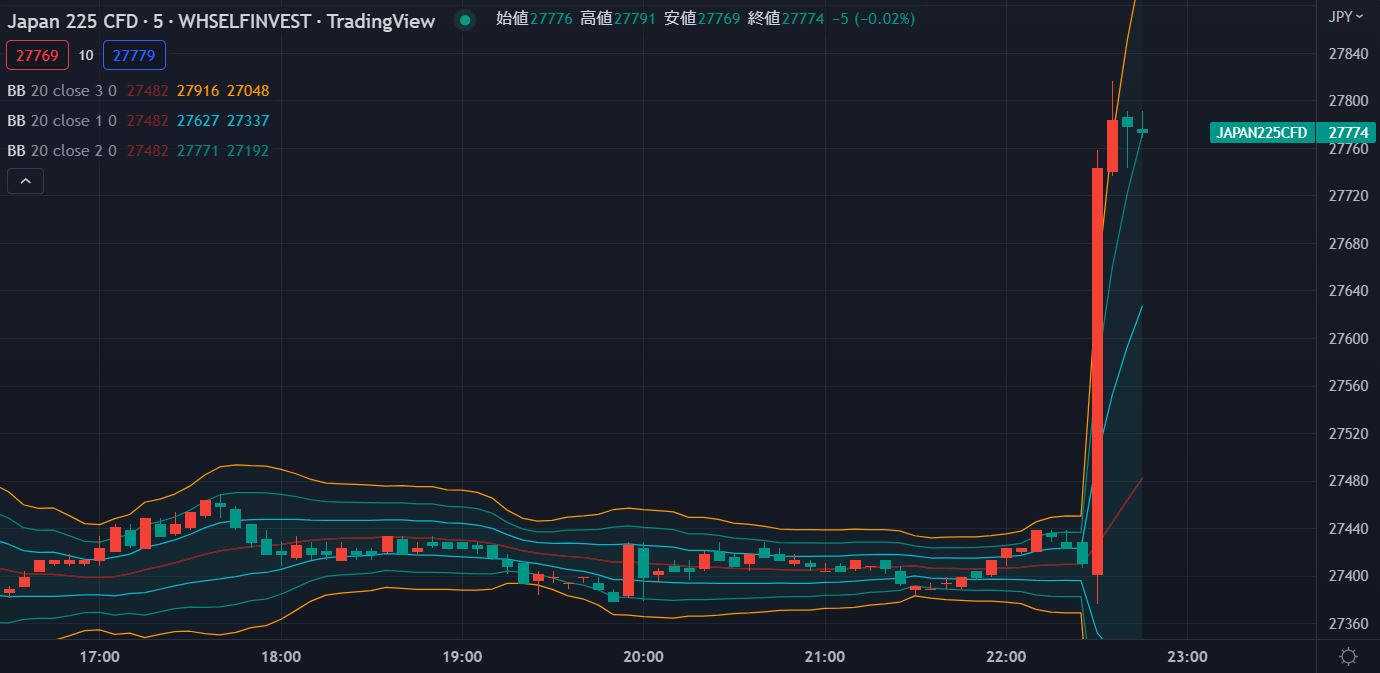This screenshot has height=673, width=1380.
Task: Click the 27640 price axis label
Action: point(1348,291)
